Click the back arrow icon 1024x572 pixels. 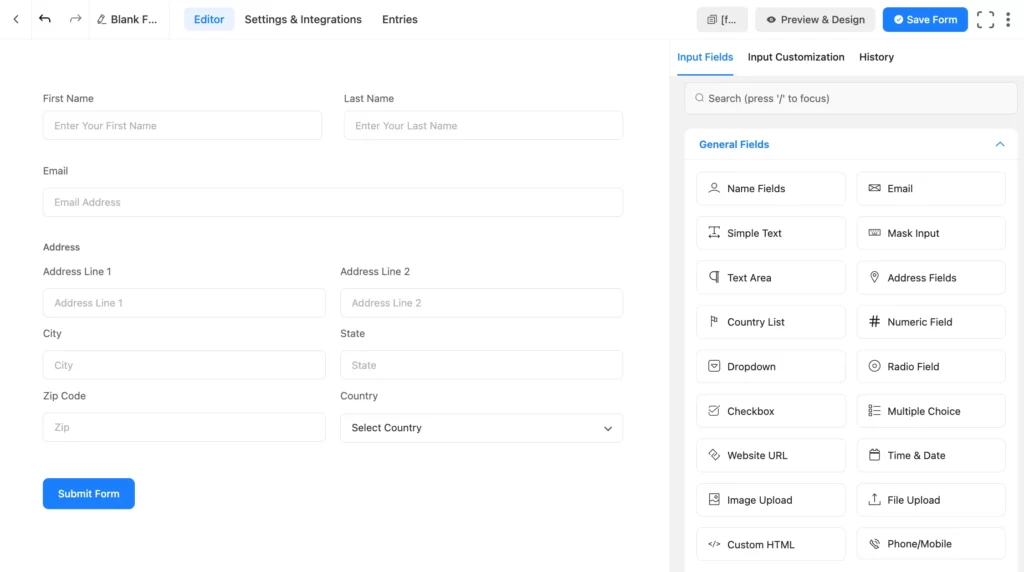(16, 20)
